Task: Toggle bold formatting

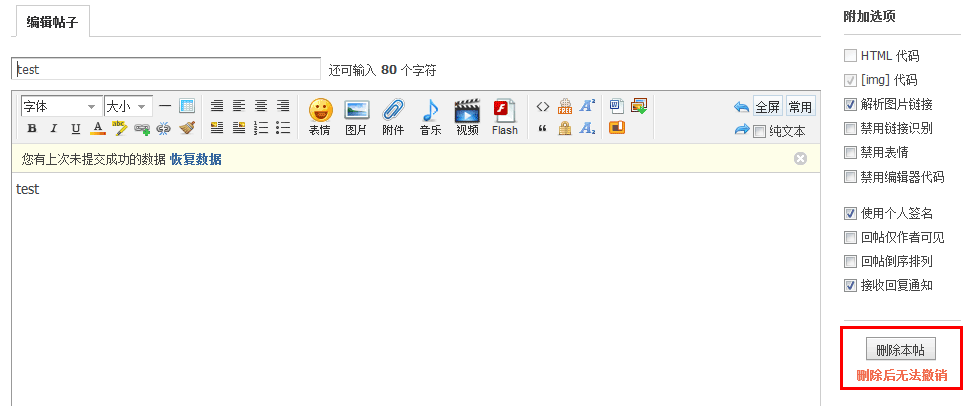Action: point(32,128)
